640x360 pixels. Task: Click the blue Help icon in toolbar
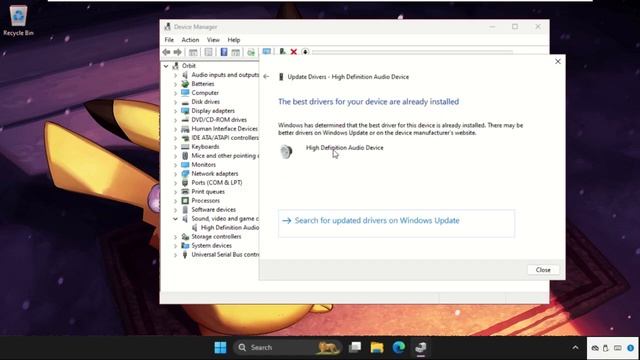(224, 52)
